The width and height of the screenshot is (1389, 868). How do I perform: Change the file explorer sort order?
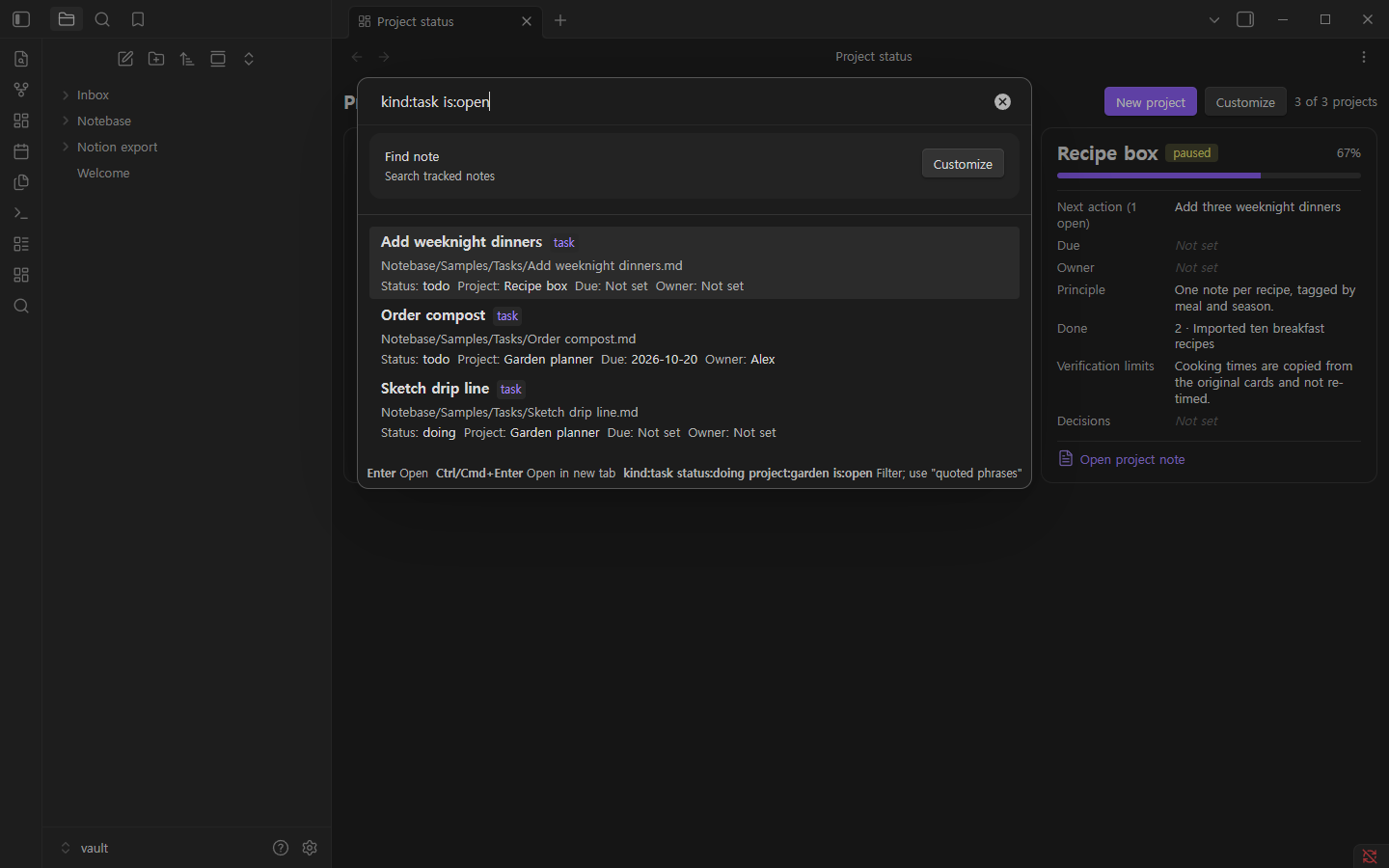click(187, 59)
